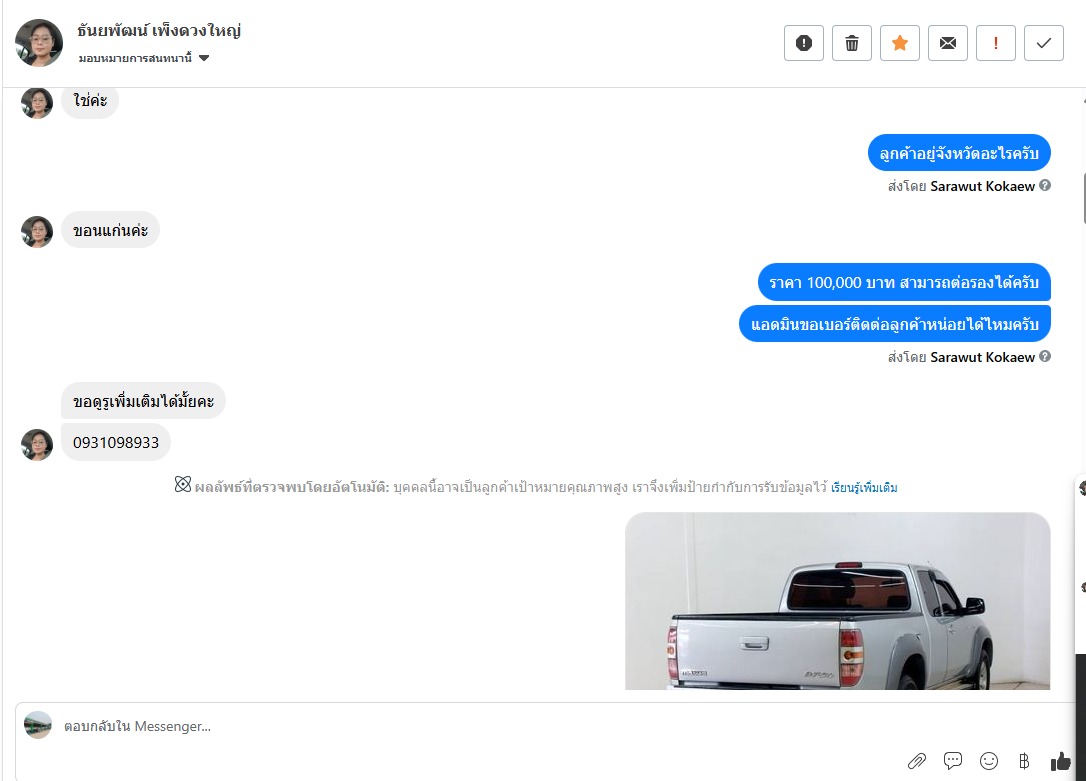The image size is (1086, 781).
Task: Mark conversation done with checkmark
Action: coord(1044,43)
